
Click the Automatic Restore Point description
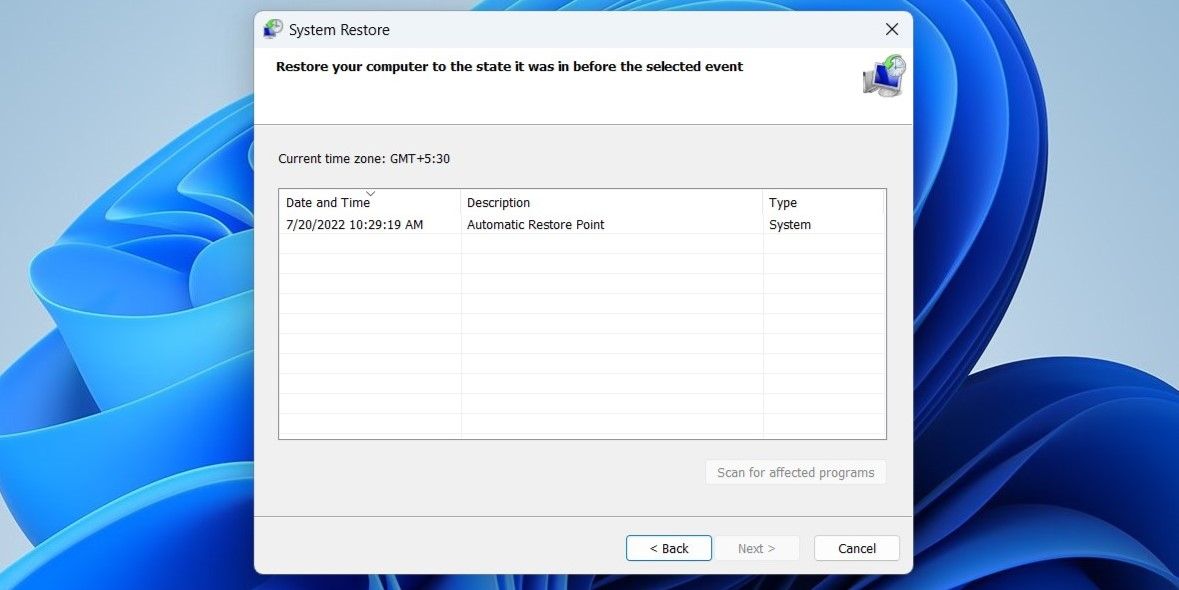coord(535,225)
